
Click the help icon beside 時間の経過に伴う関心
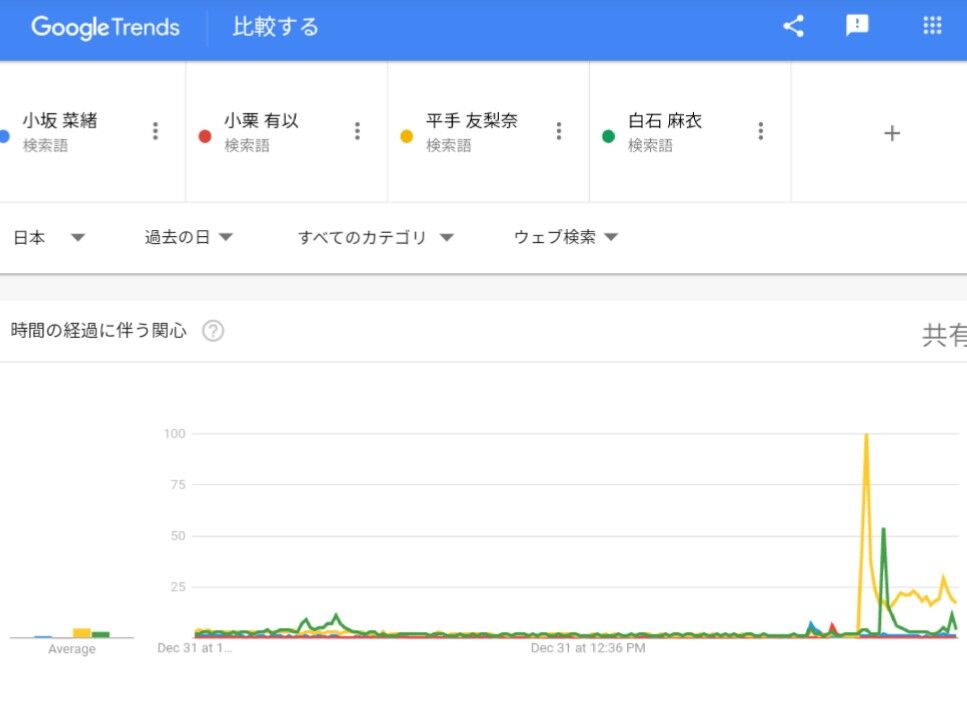213,331
